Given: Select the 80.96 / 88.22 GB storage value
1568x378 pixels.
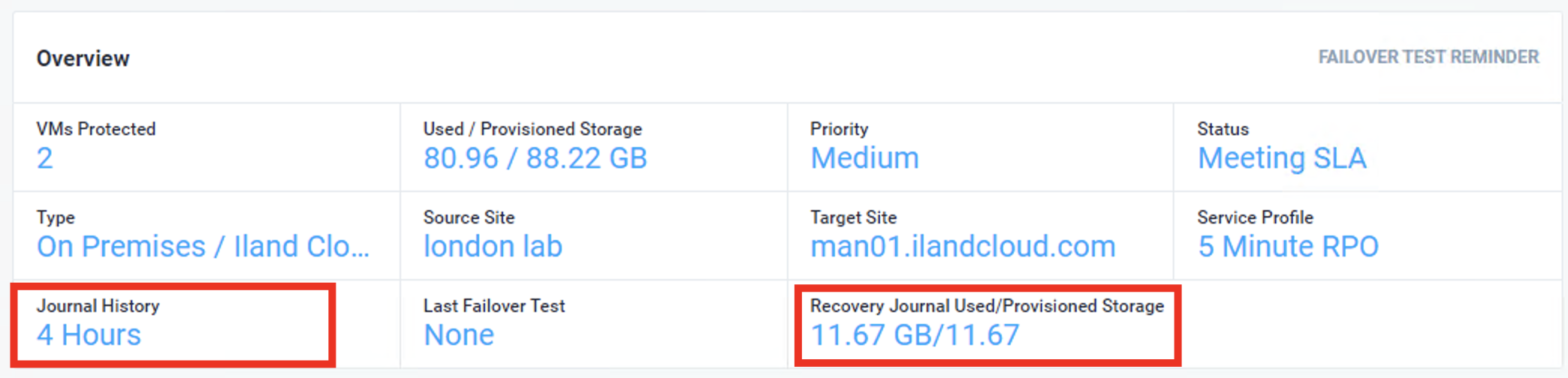Looking at the screenshot, I should tap(535, 158).
